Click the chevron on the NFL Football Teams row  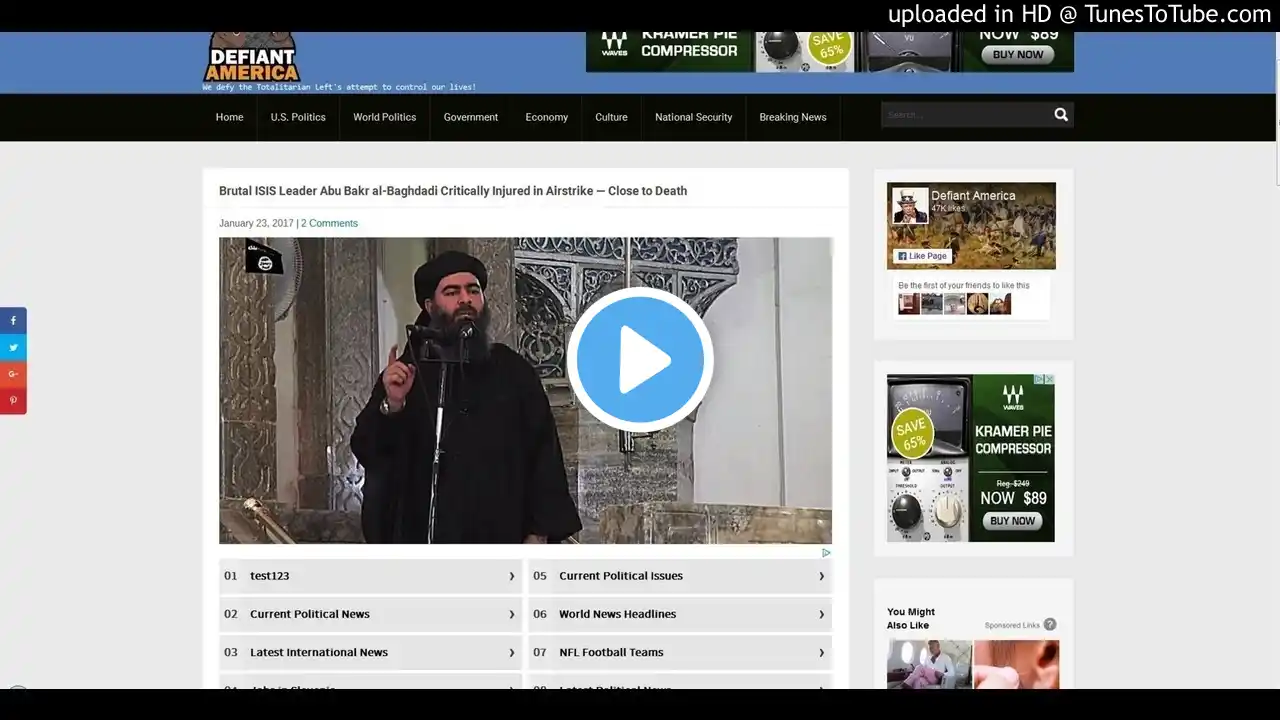(822, 652)
